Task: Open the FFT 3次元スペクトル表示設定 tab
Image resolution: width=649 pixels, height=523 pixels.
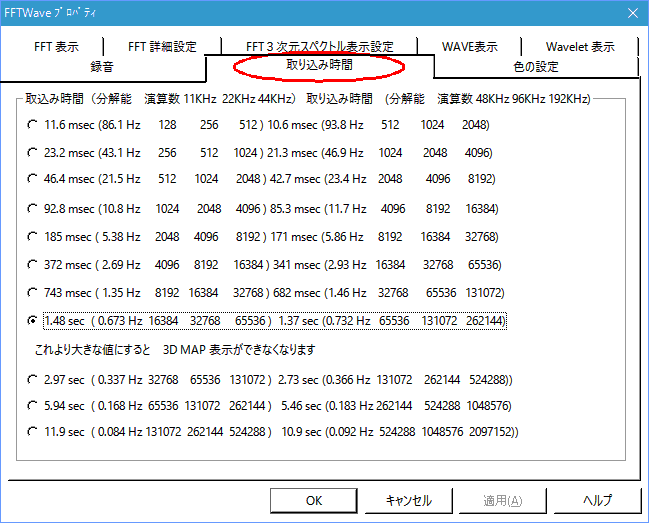Action: (319, 47)
